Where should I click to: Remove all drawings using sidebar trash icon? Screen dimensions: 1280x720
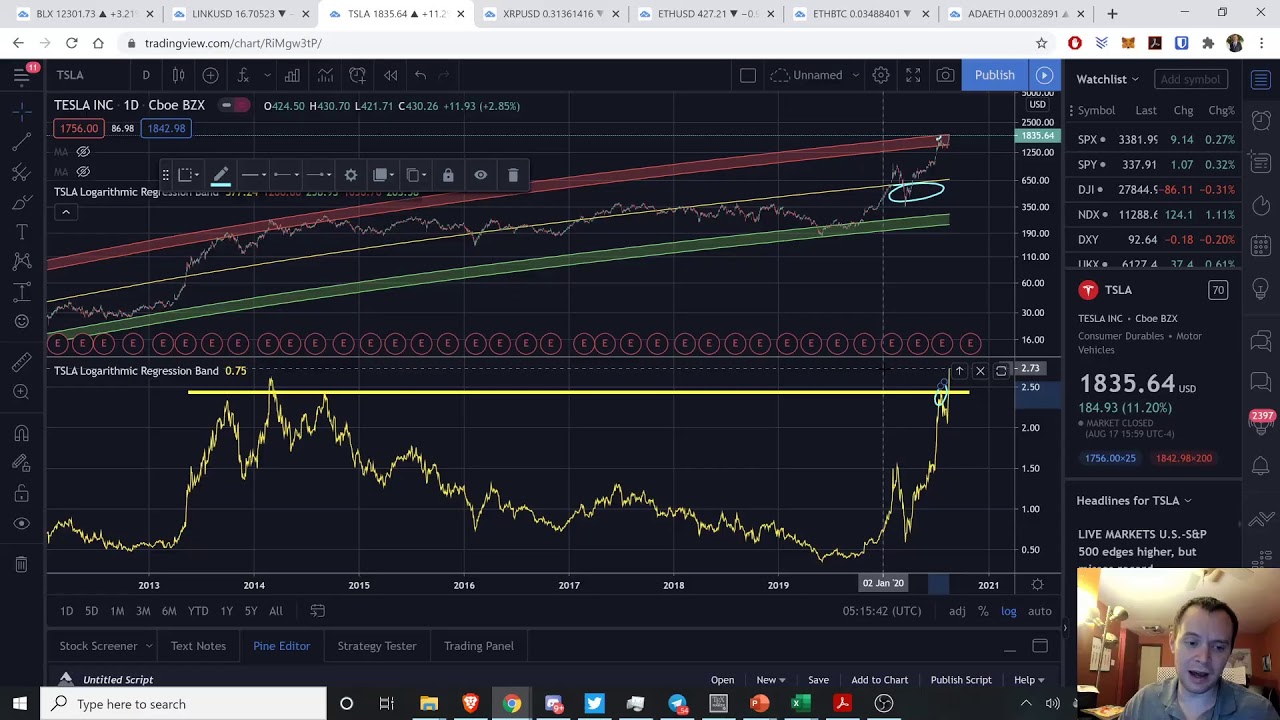(x=21, y=565)
